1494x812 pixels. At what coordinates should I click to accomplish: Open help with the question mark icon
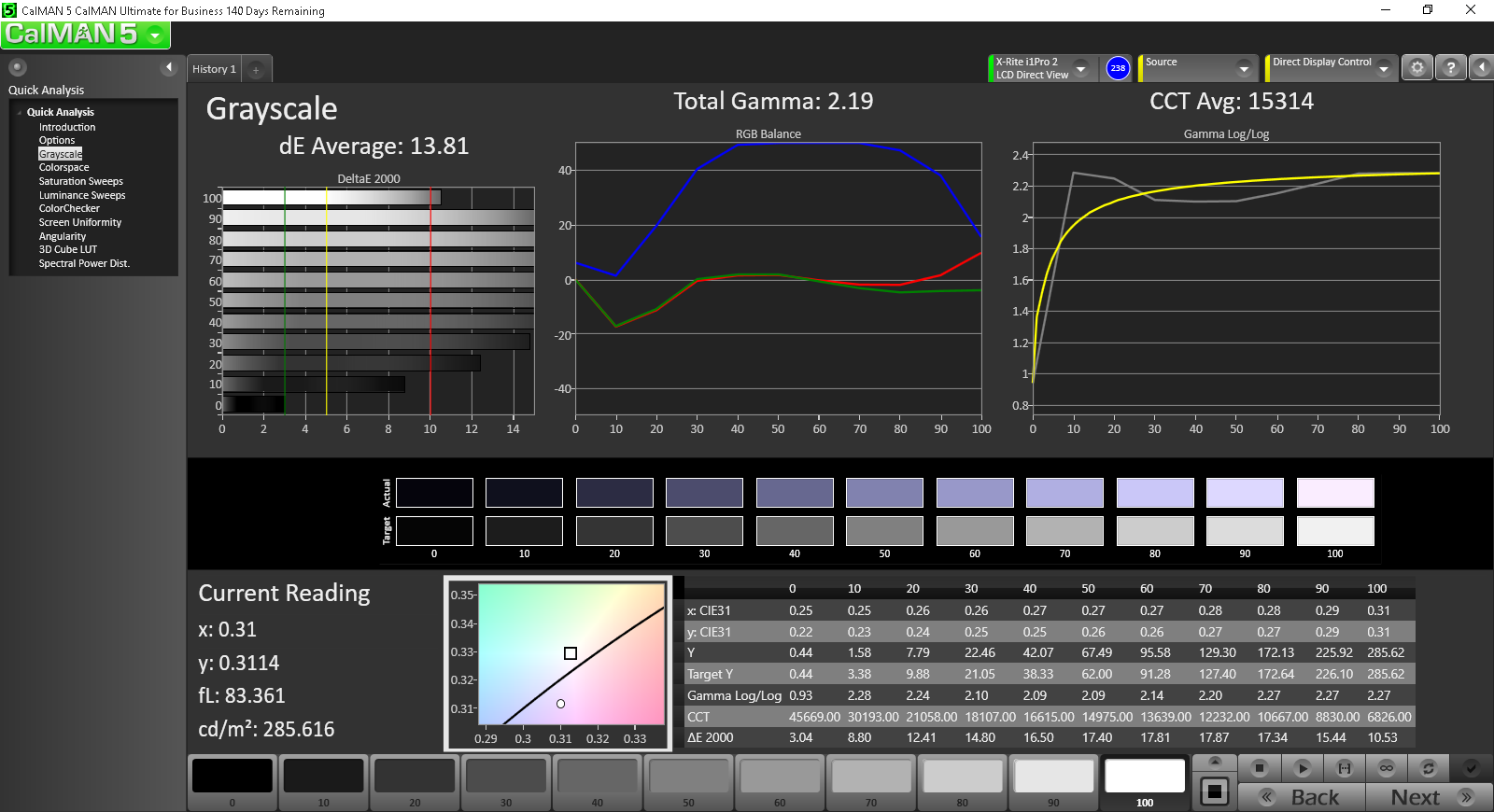1450,68
